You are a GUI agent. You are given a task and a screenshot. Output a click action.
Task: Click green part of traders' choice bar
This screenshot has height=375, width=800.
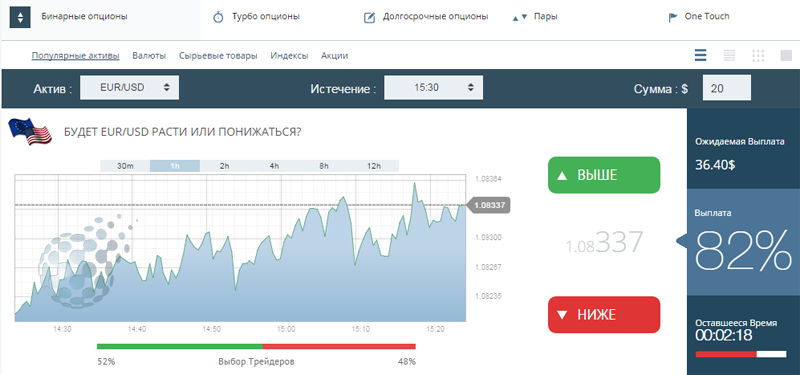[179, 346]
